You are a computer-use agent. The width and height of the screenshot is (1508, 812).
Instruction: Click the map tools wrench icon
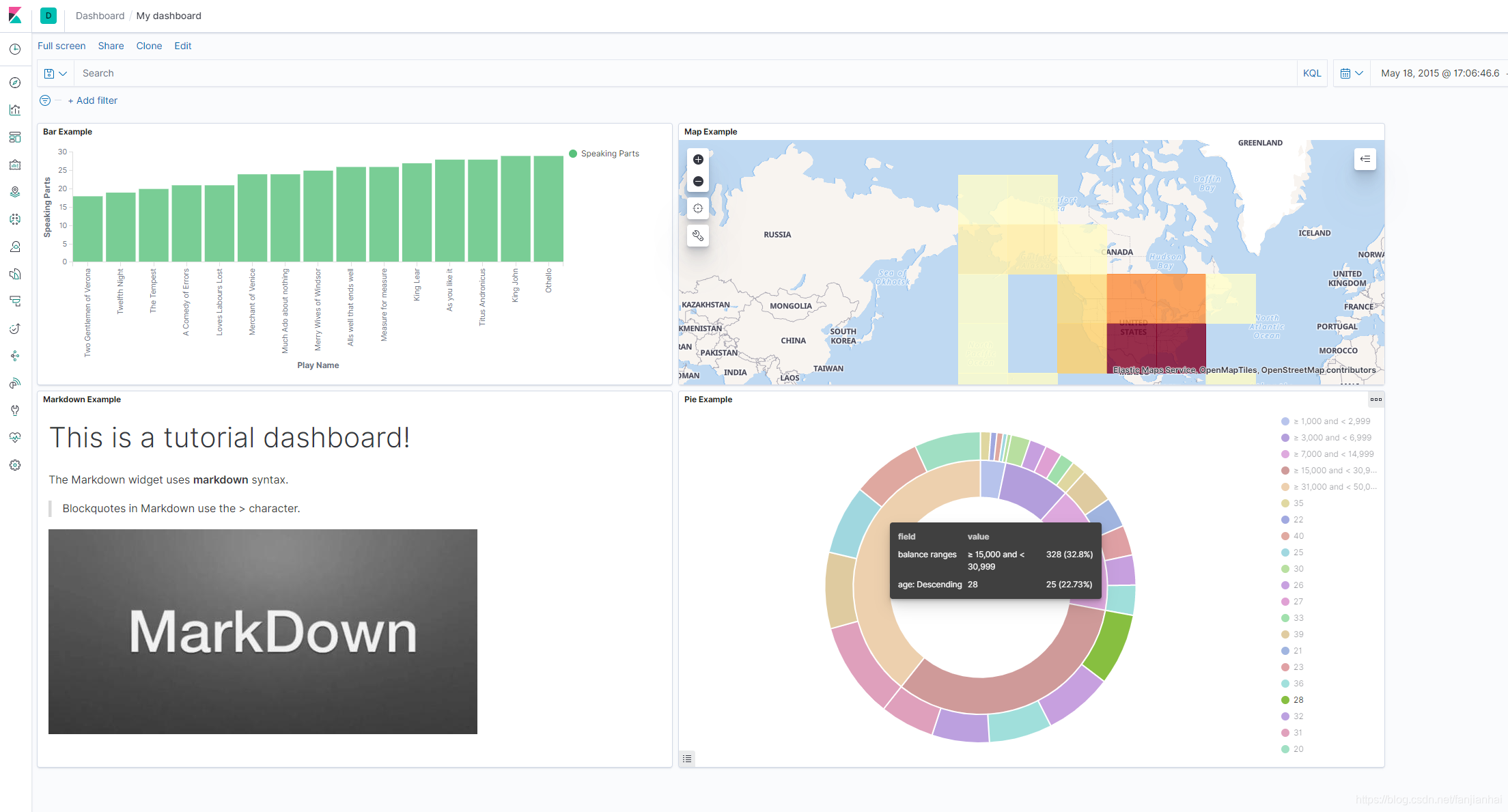(x=698, y=236)
